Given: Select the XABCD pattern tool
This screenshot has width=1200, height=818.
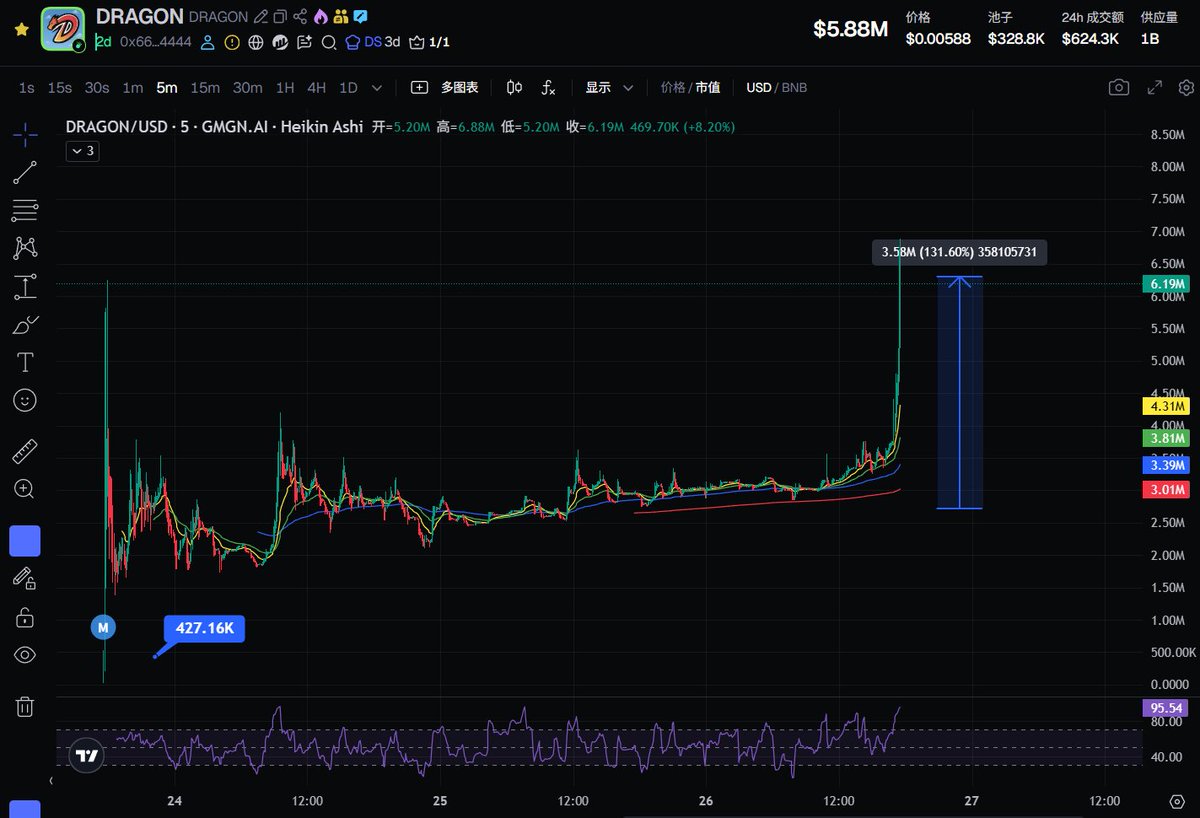Looking at the screenshot, I should pyautogui.click(x=25, y=247).
